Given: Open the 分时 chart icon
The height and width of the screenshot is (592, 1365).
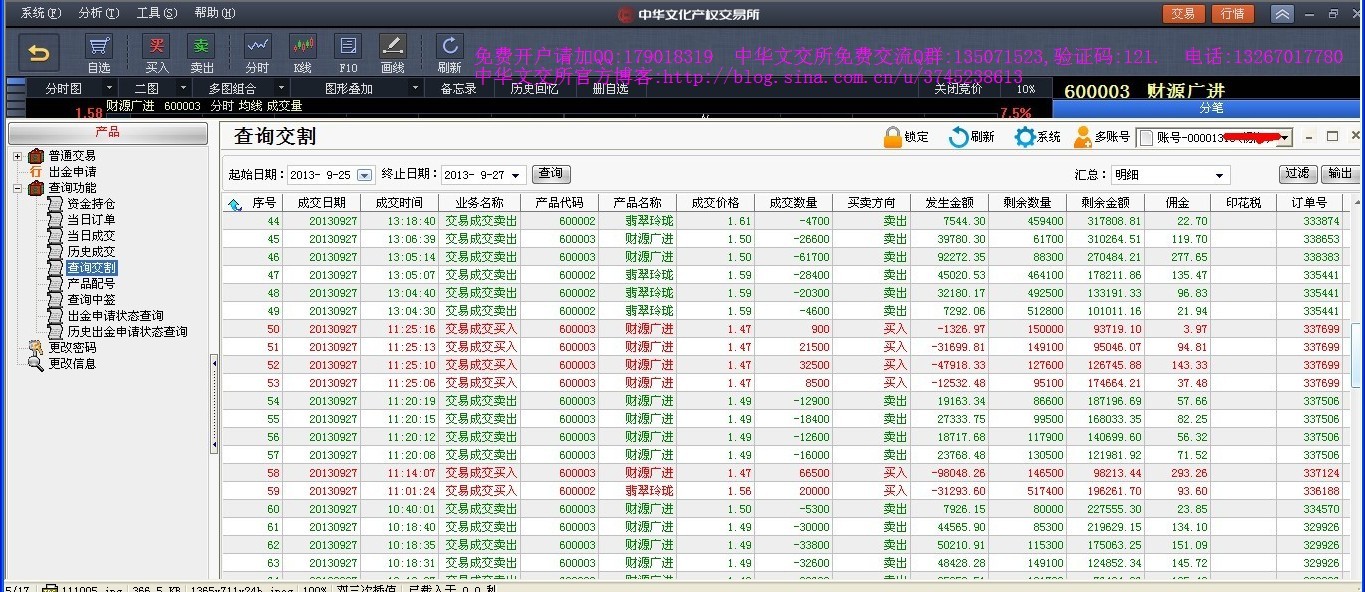Looking at the screenshot, I should pos(258,46).
